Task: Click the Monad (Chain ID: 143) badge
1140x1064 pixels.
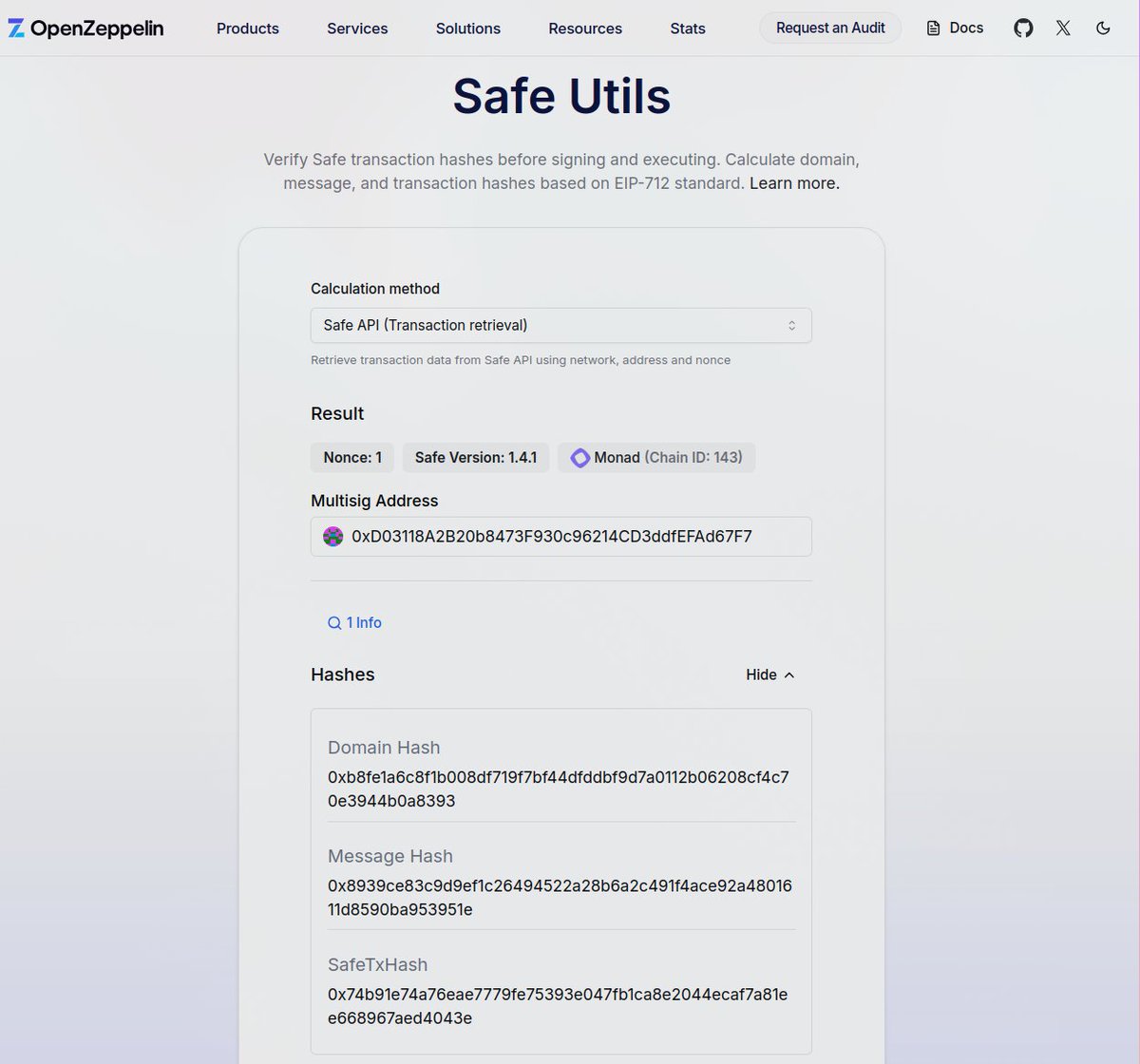Action: tap(656, 458)
